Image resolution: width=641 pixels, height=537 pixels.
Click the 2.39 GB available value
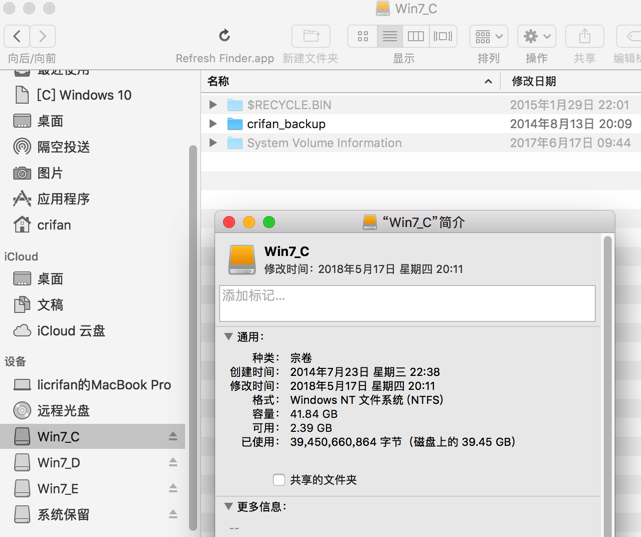click(311, 428)
